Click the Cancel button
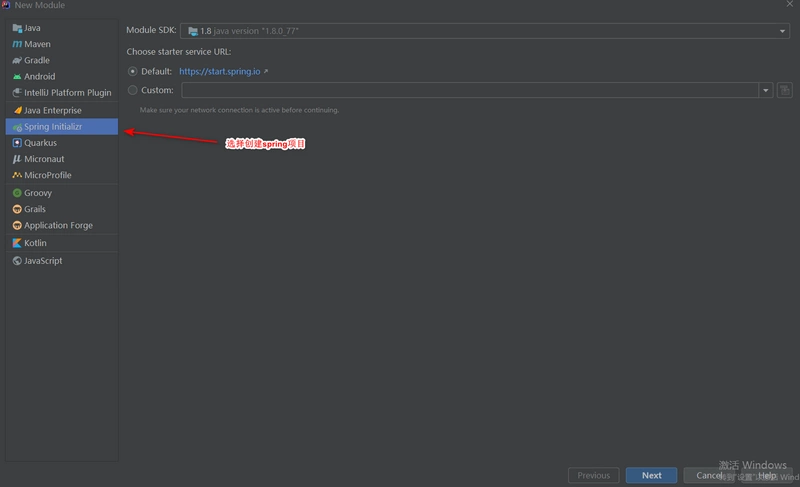800x487 pixels. (709, 475)
